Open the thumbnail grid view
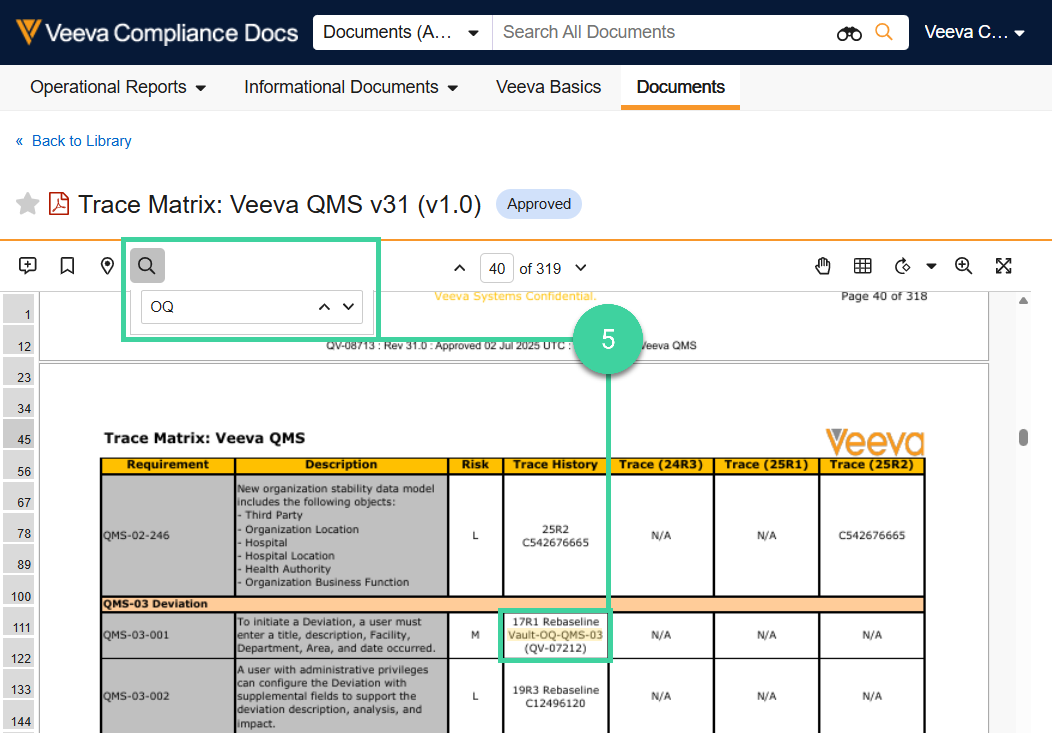Image resolution: width=1052 pixels, height=733 pixels. (x=863, y=266)
